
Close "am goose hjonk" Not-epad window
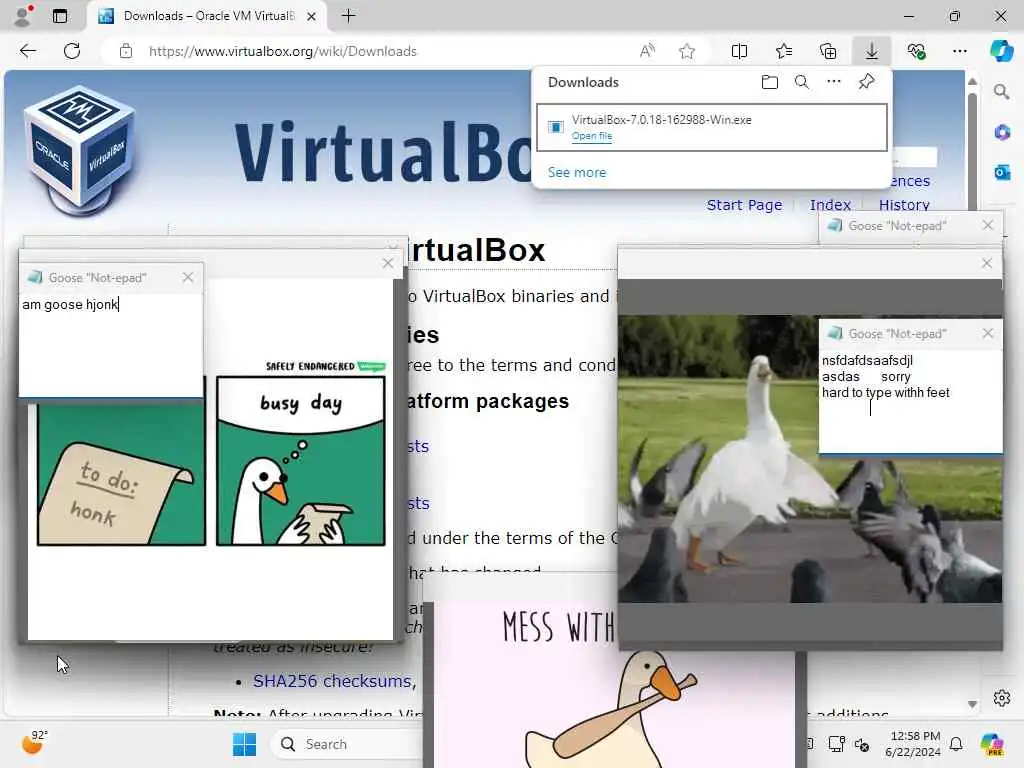[x=188, y=277]
